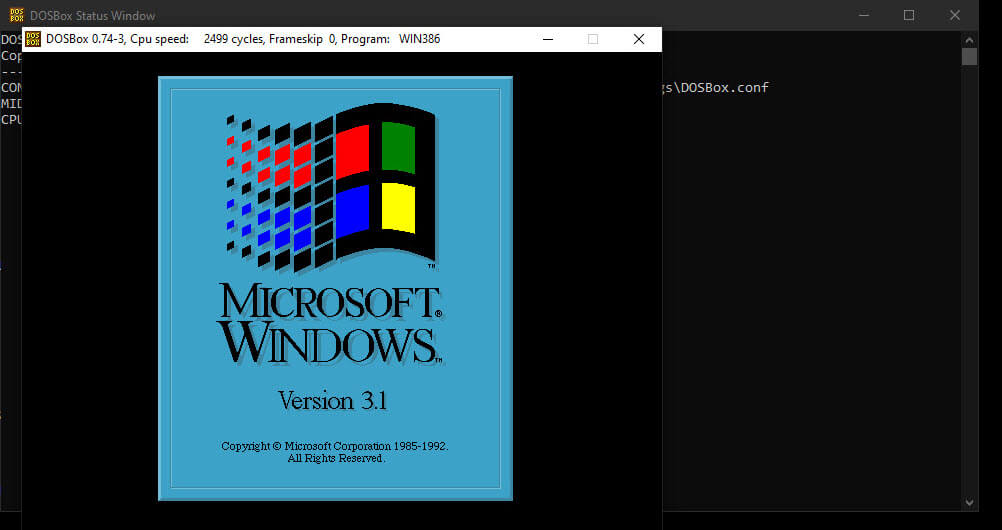The height and width of the screenshot is (530, 1002).
Task: Click the scroll-up arrow in the Status Window
Action: coord(969,40)
